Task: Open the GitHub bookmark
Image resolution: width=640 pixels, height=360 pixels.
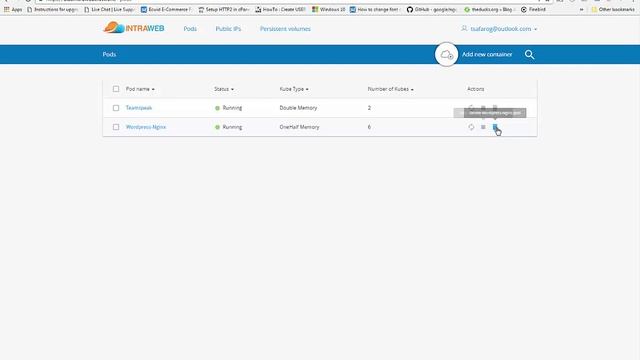Action: click(432, 9)
